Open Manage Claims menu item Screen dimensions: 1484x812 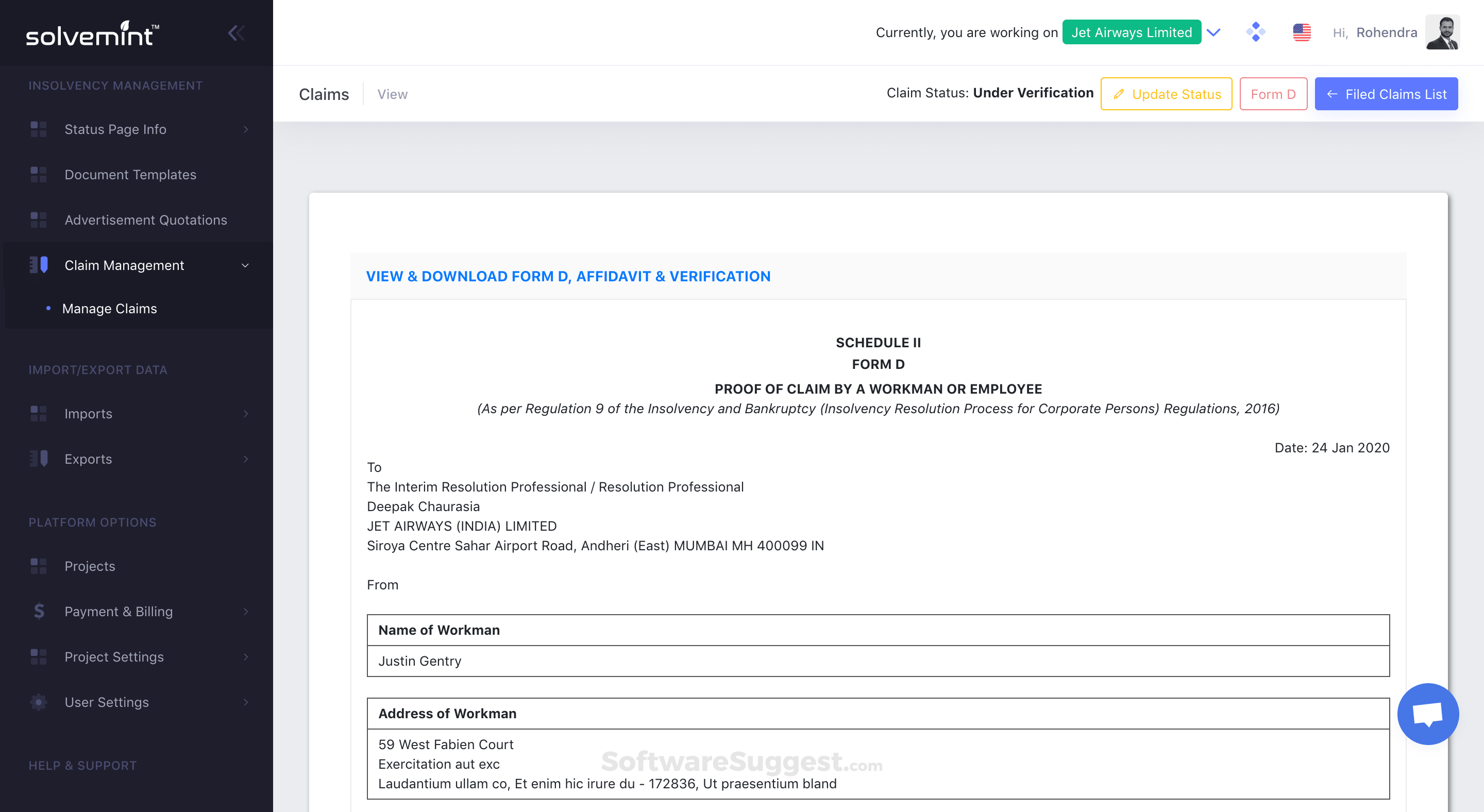pos(109,309)
